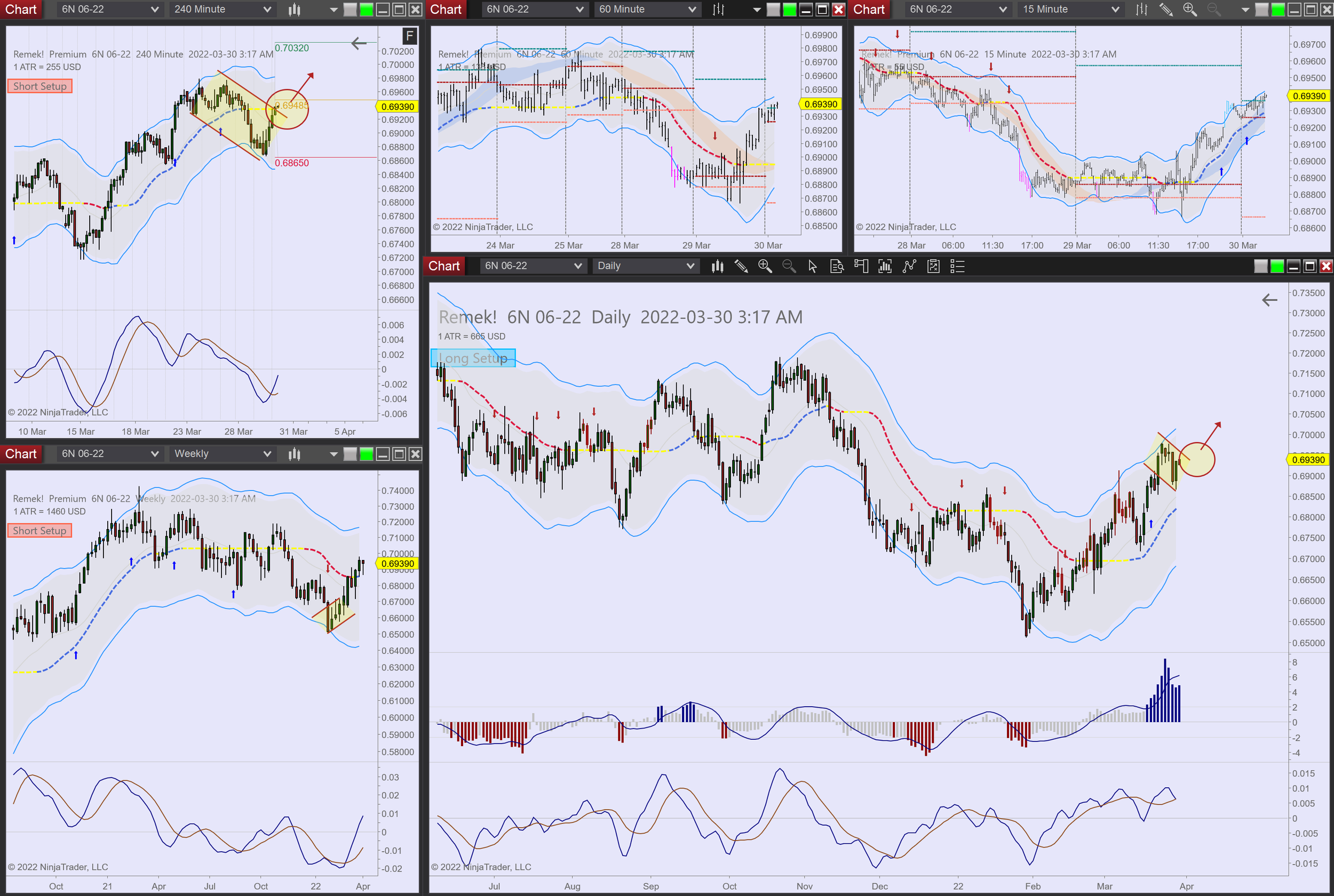The height and width of the screenshot is (896, 1334).
Task: Click the zoom in magnifier in Daily chart
Action: point(765,266)
